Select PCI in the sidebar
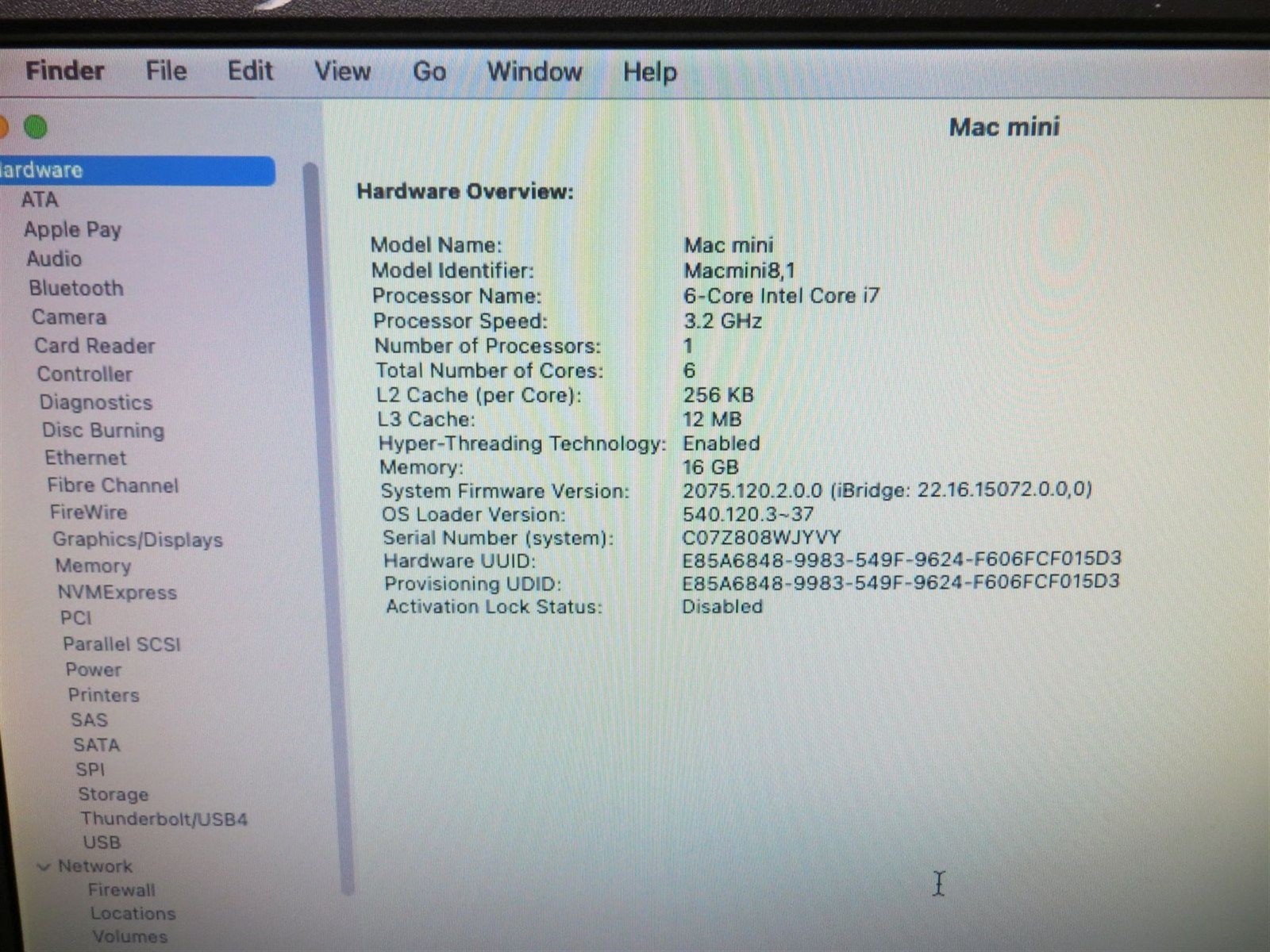 [x=76, y=617]
